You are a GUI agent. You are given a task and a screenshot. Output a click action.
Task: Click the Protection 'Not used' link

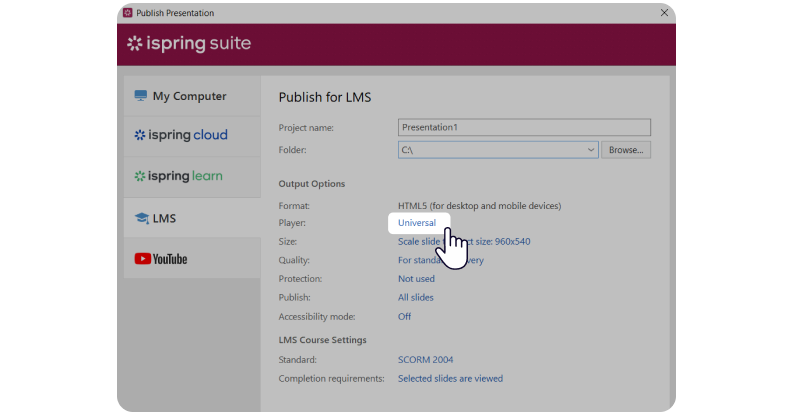[x=416, y=279]
